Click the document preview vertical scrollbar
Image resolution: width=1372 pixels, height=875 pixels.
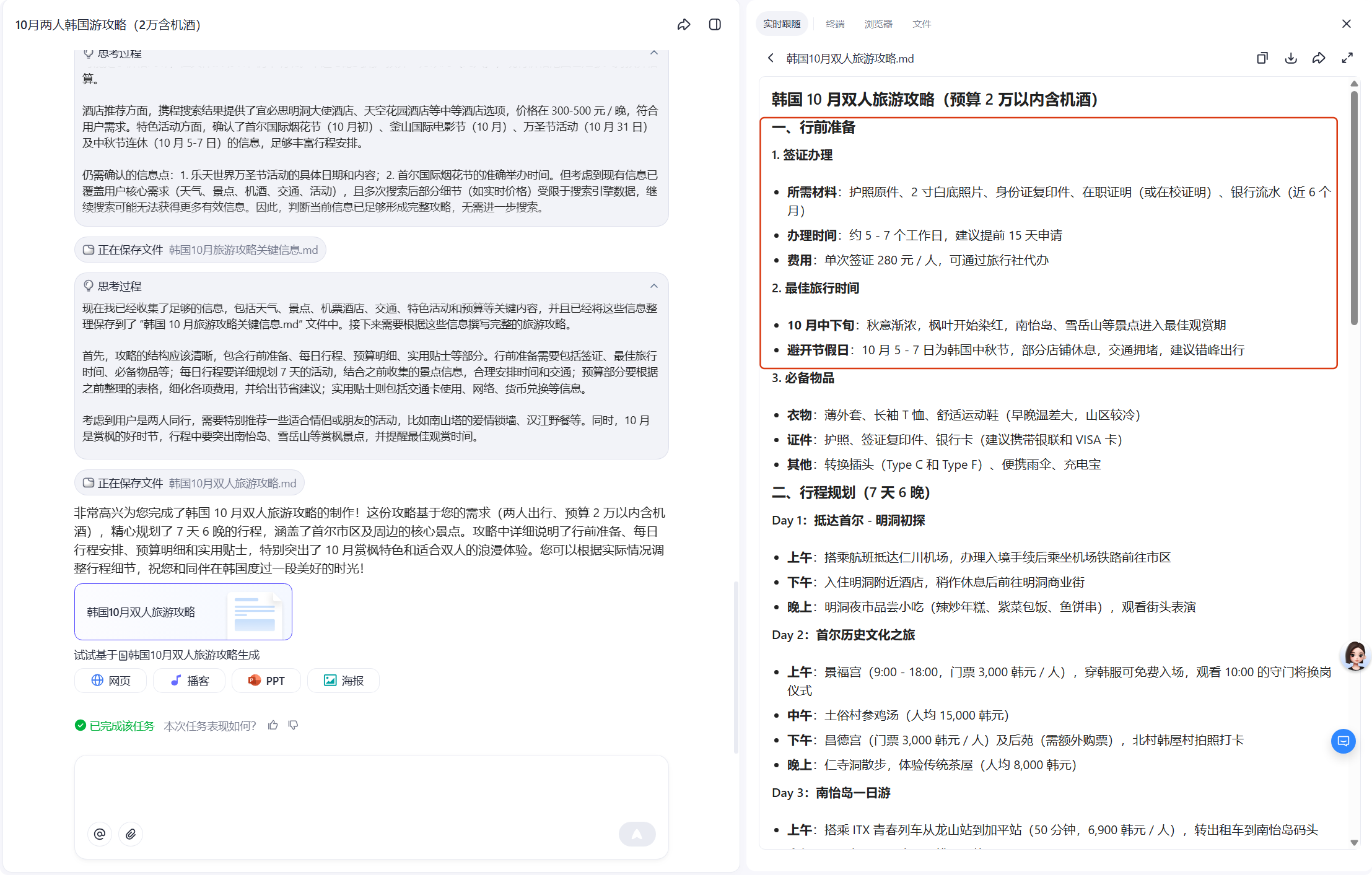1354,208
